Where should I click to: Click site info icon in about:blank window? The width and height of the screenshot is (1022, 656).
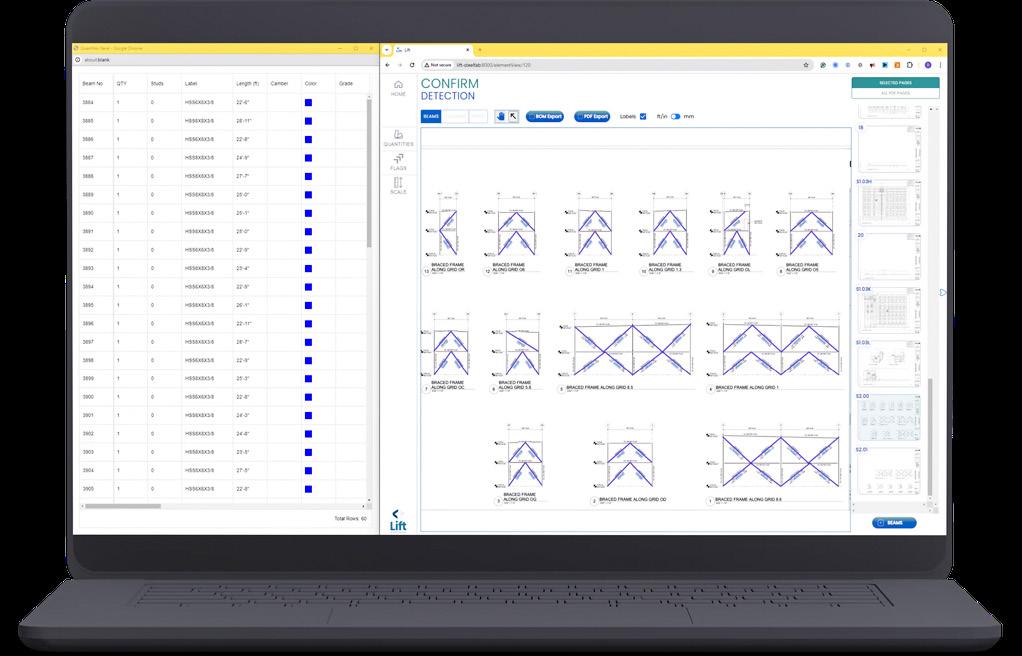pos(78,60)
